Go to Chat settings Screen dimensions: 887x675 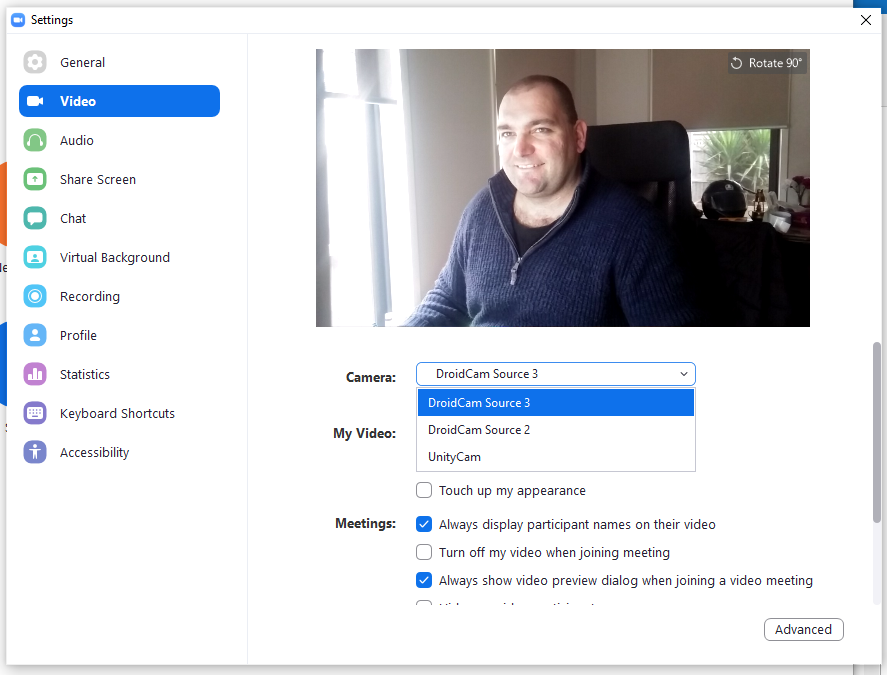pos(119,218)
